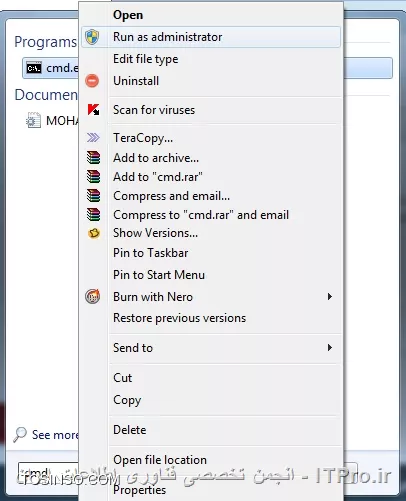Click the cmd.exe program icon in results
This screenshot has height=501, width=406.
pos(34,68)
